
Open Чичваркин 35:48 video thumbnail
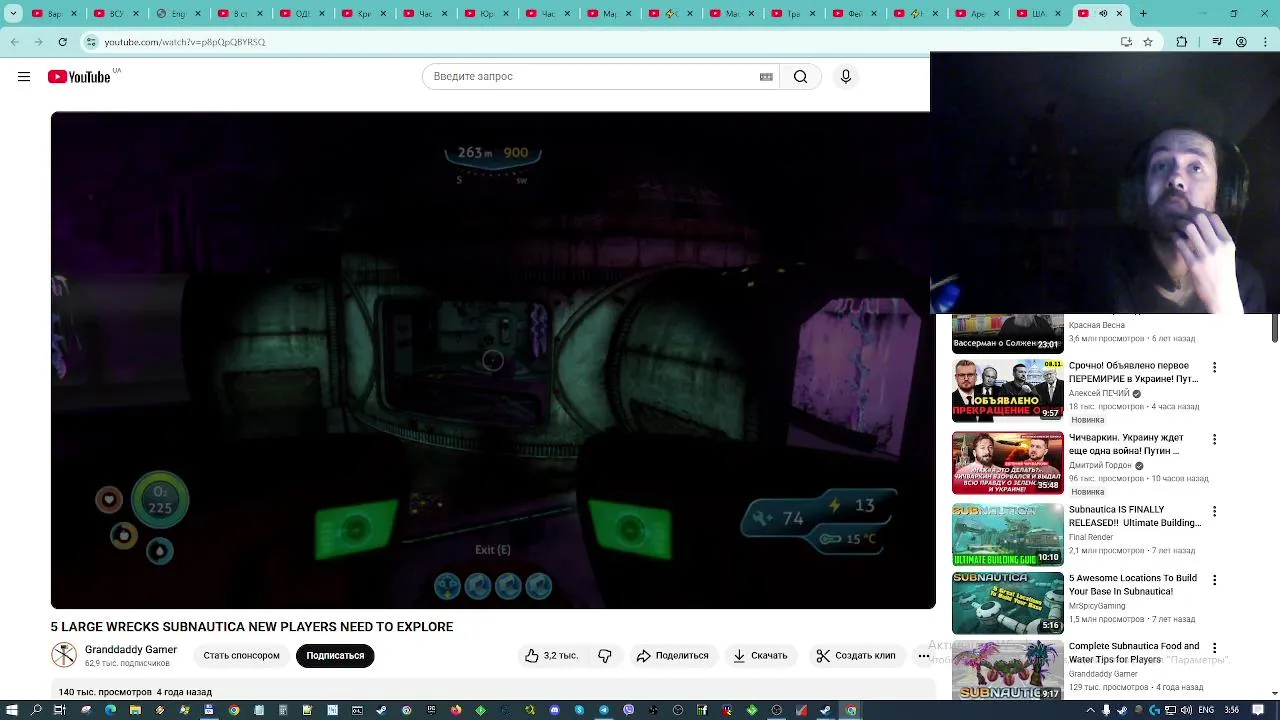(1008, 463)
